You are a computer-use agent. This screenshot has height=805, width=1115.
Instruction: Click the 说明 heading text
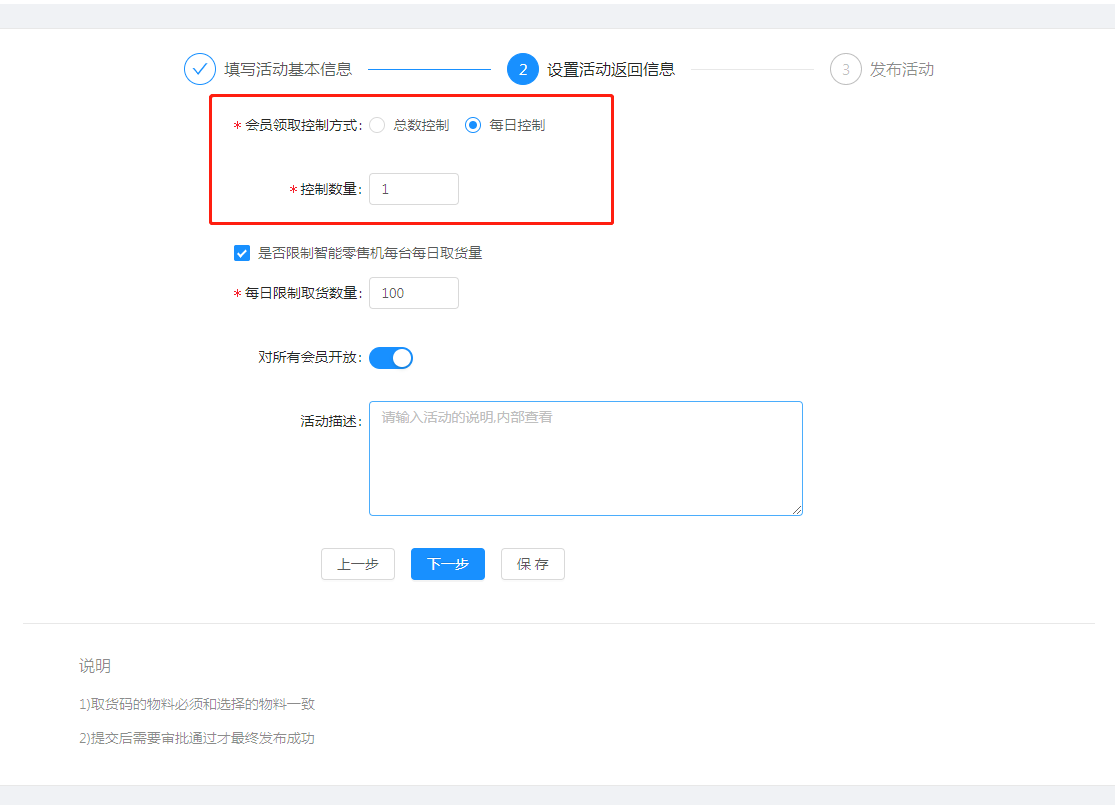point(95,666)
